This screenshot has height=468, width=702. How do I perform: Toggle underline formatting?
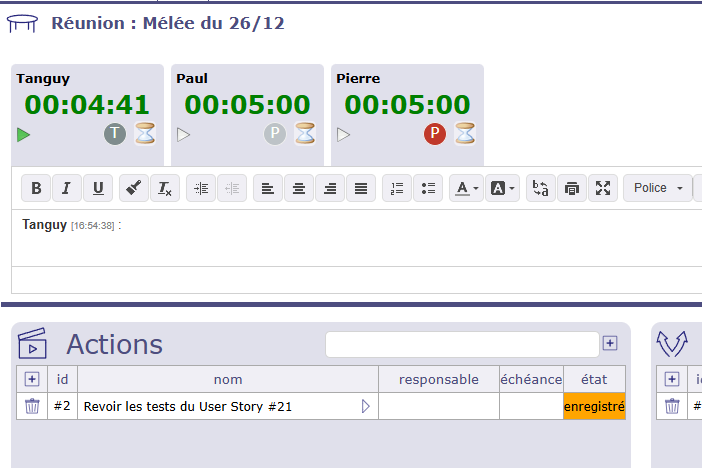click(97, 188)
